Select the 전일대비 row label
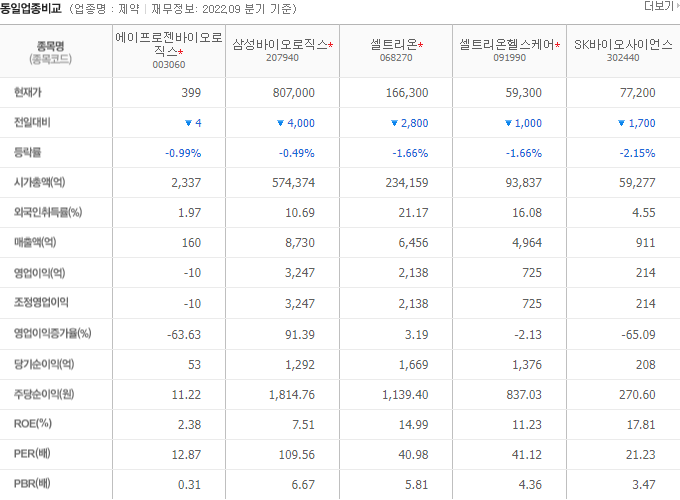The height and width of the screenshot is (500, 680). [32, 122]
